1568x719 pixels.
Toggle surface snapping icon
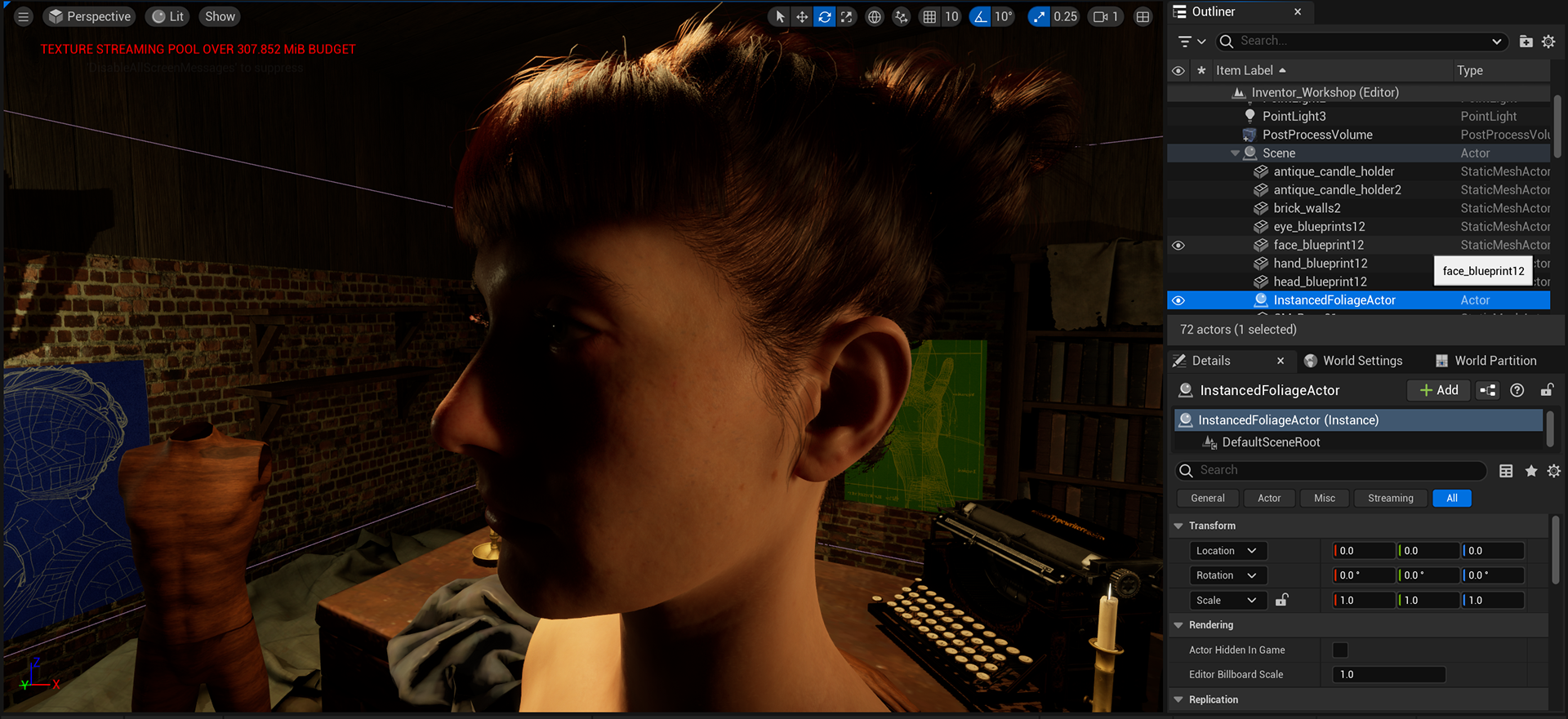coord(902,16)
